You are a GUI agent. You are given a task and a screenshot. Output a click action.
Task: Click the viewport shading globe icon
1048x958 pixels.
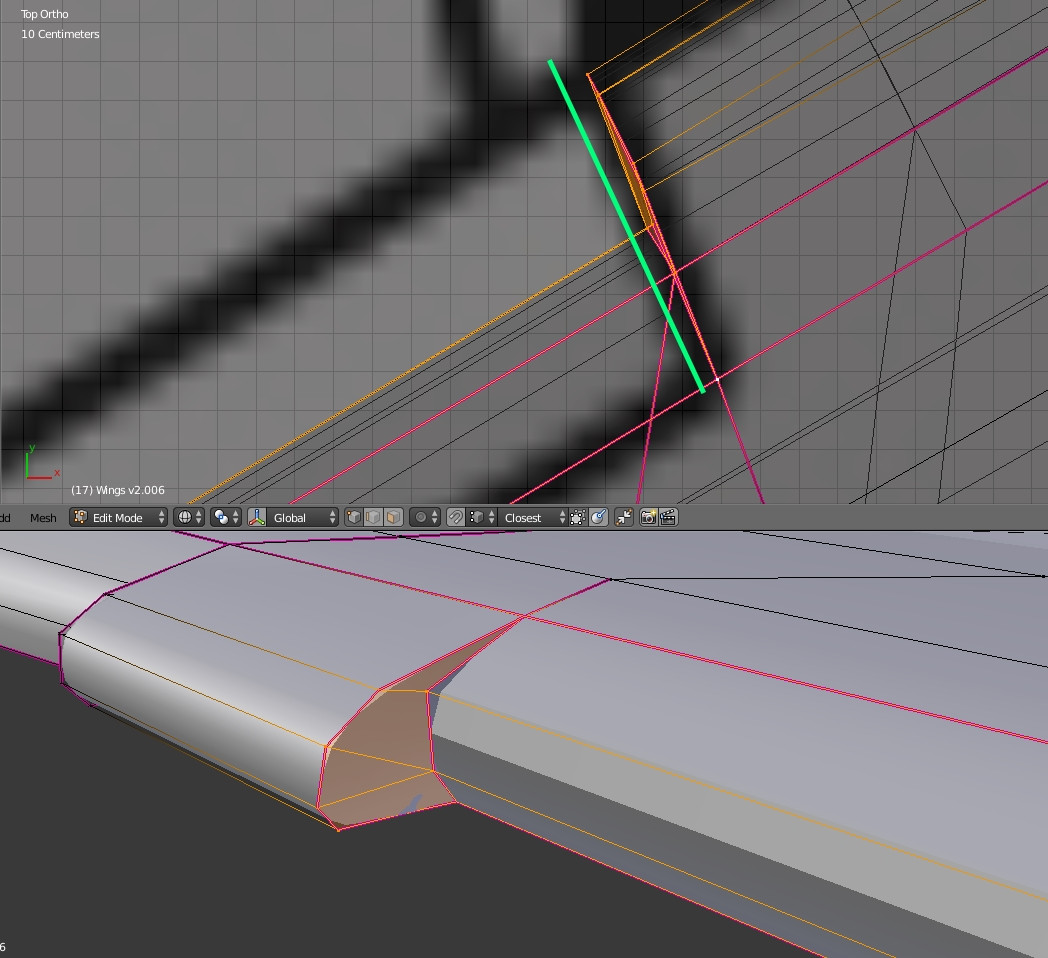184,517
